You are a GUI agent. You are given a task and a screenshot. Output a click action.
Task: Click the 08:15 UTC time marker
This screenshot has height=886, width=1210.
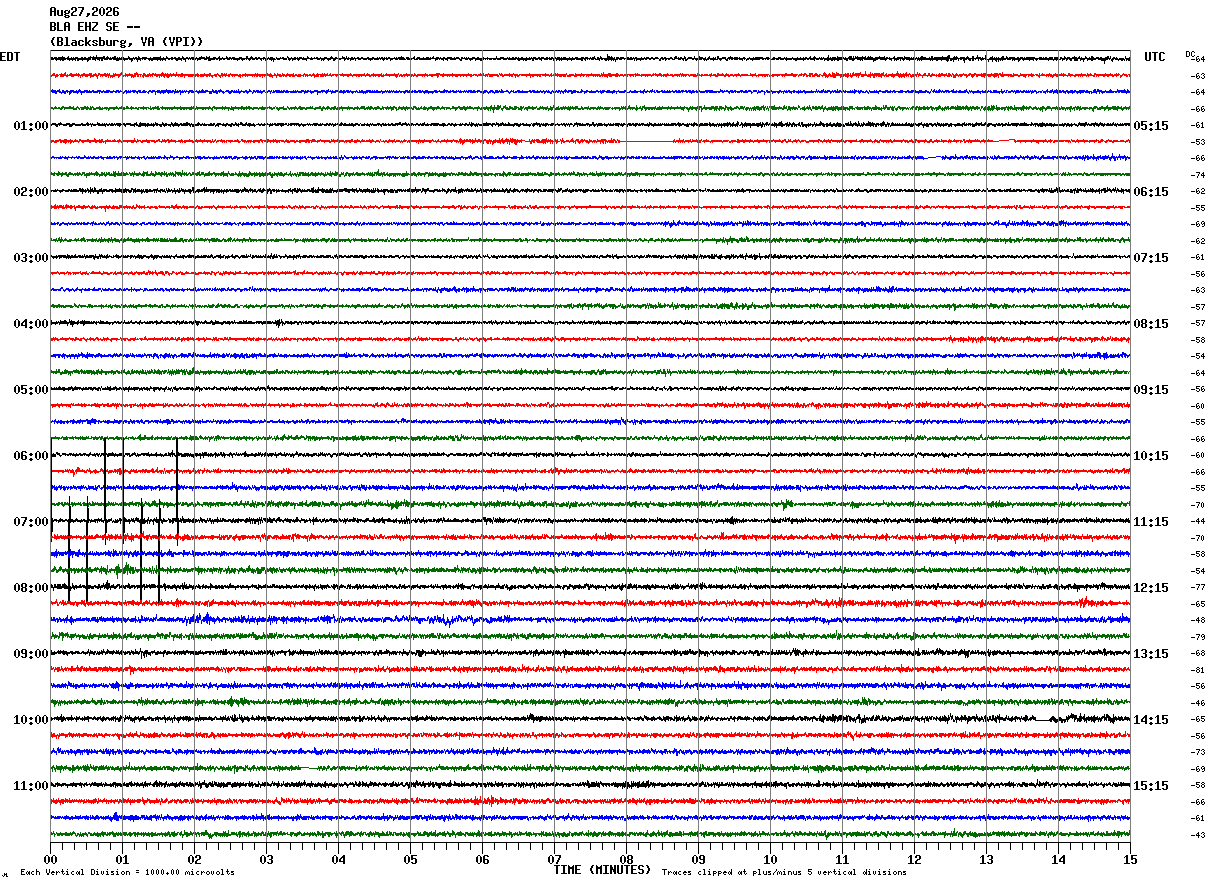(x=1151, y=324)
